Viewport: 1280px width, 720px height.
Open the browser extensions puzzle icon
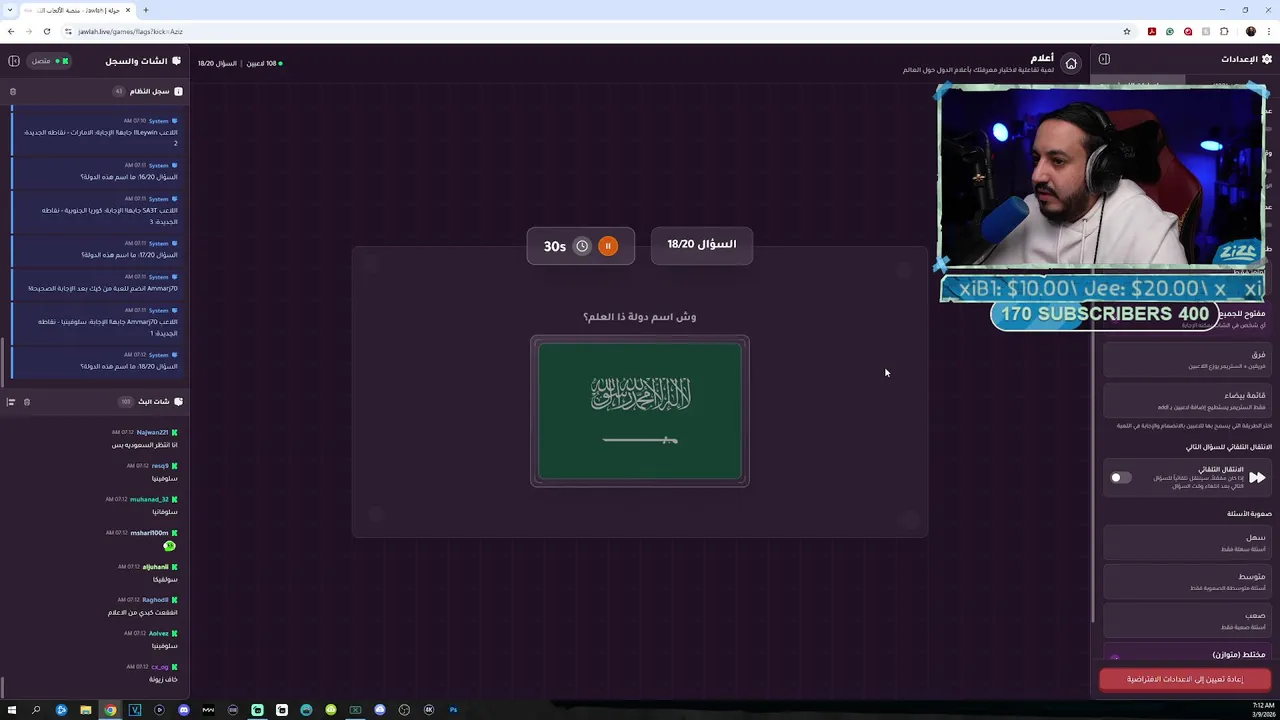tap(1224, 31)
